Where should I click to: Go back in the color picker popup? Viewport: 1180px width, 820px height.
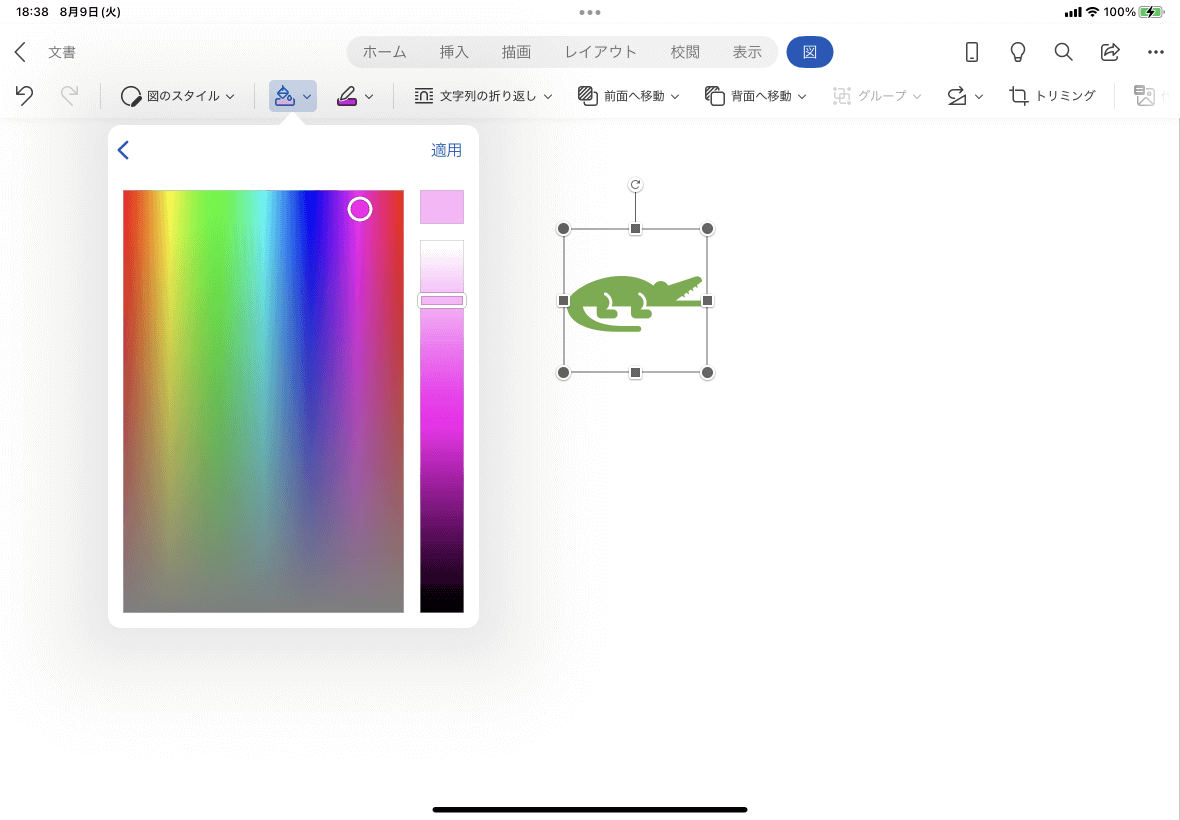pos(123,150)
